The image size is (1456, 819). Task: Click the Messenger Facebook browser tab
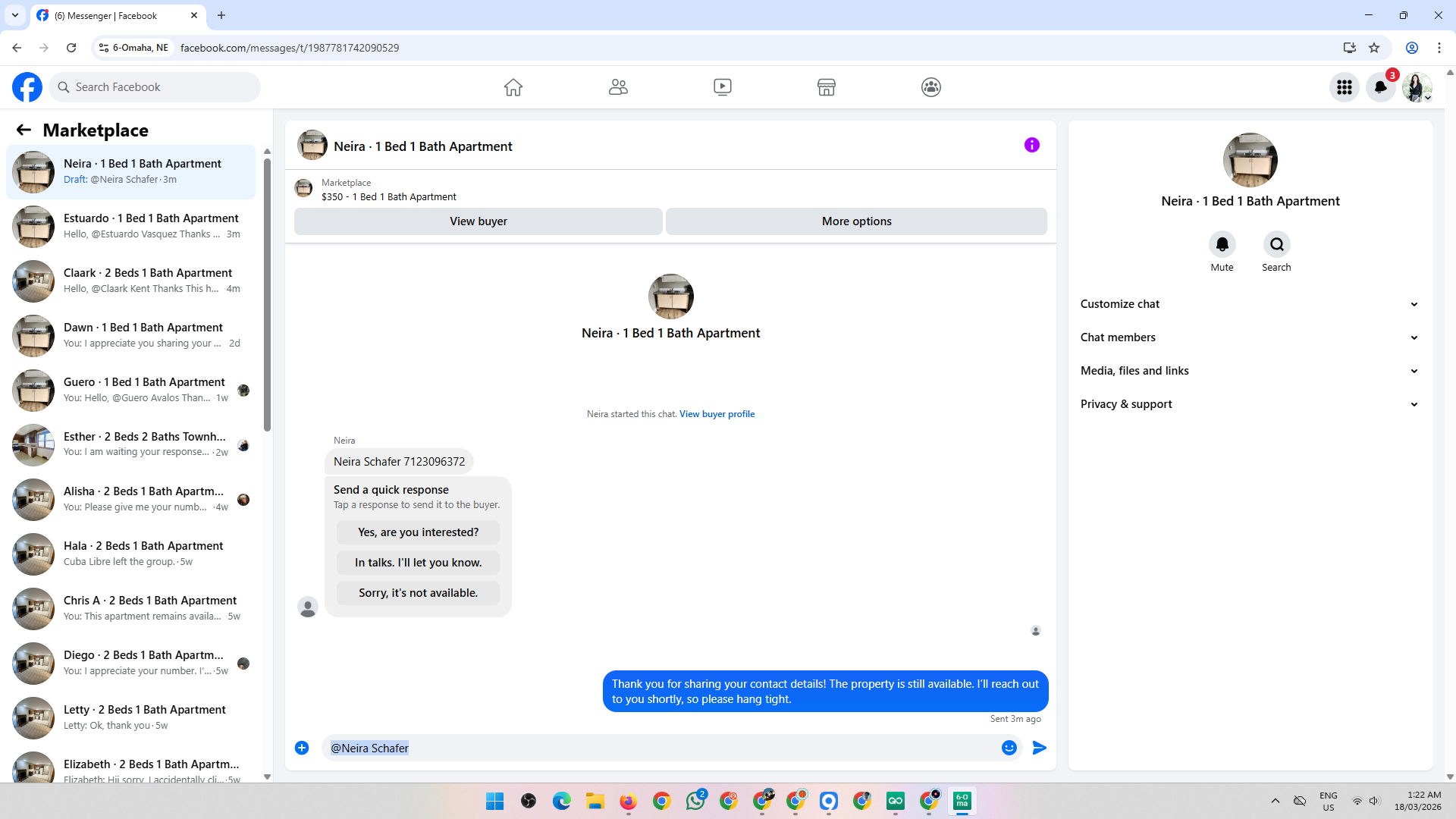pyautogui.click(x=118, y=15)
